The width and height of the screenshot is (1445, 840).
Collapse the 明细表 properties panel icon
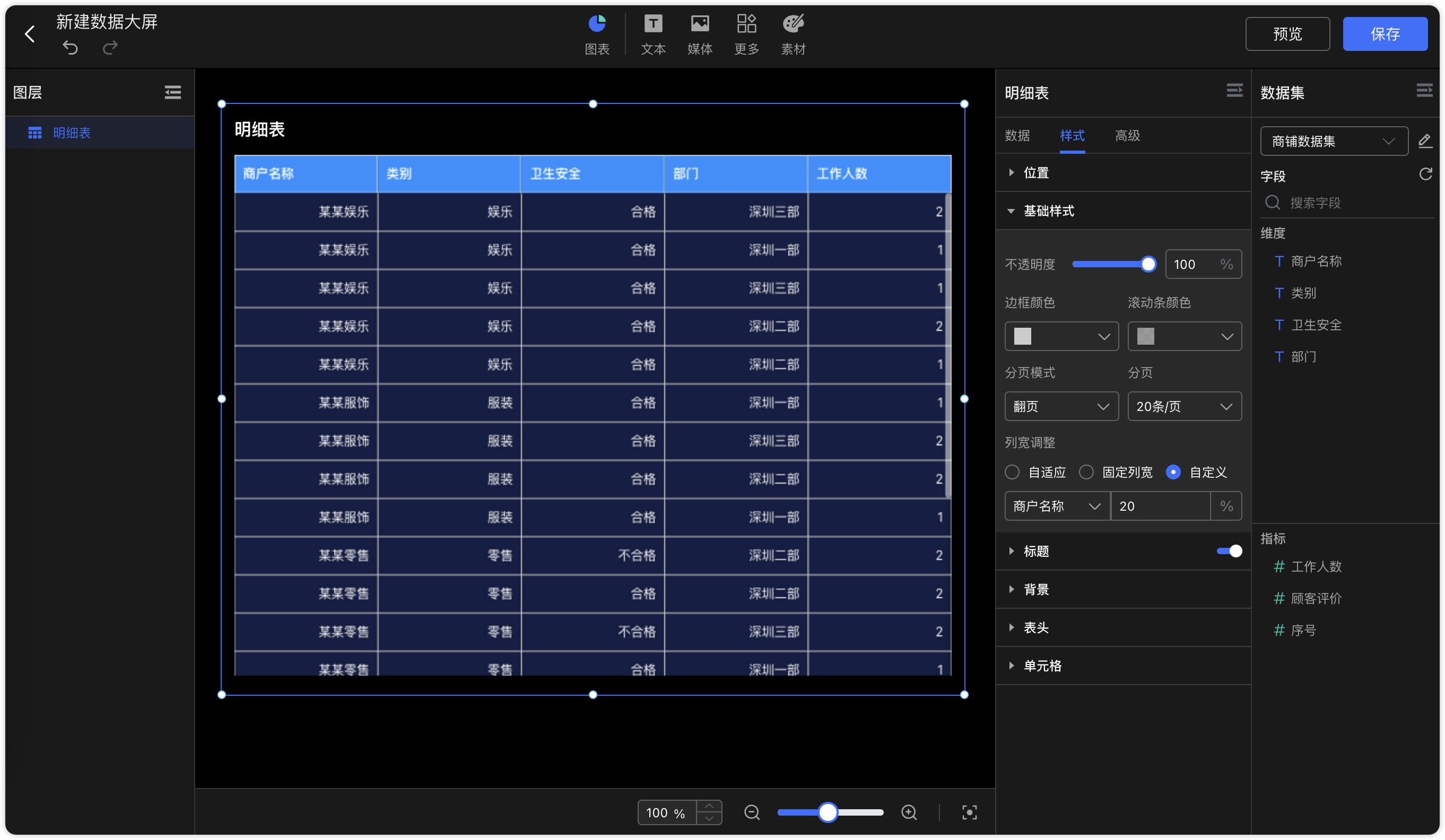pos(1234,91)
